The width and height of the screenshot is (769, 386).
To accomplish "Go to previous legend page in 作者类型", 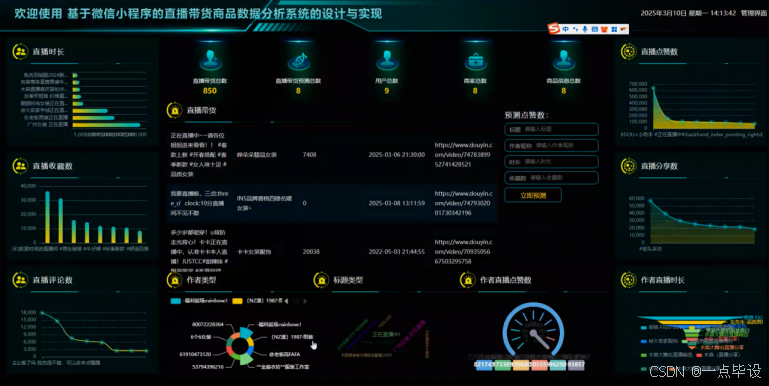I will point(286,301).
